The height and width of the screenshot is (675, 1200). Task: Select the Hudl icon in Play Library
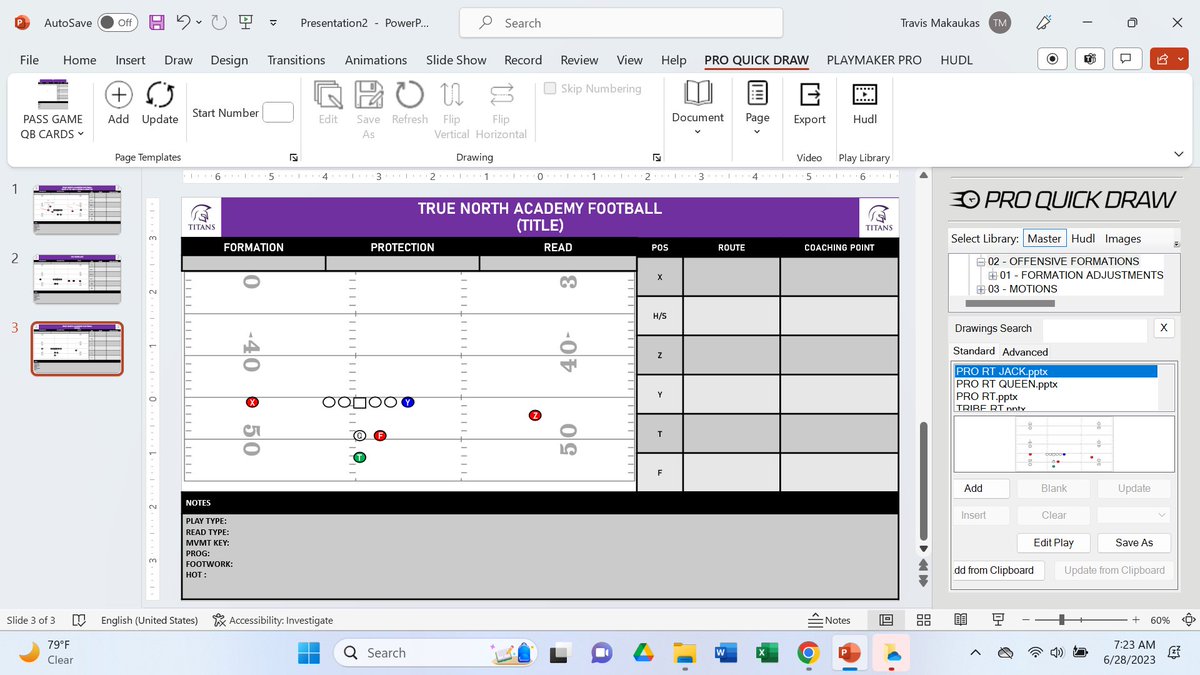[863, 100]
